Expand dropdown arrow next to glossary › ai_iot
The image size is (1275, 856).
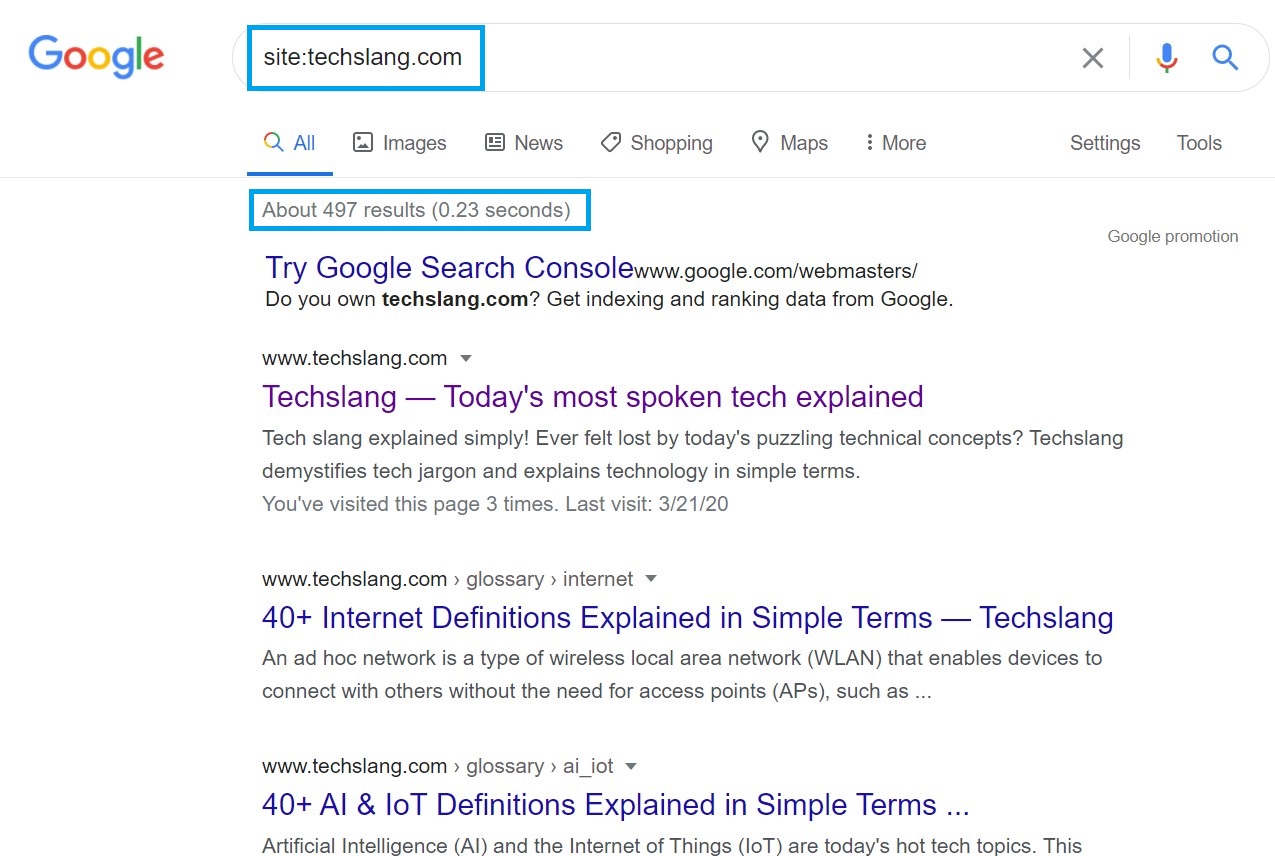click(x=631, y=767)
